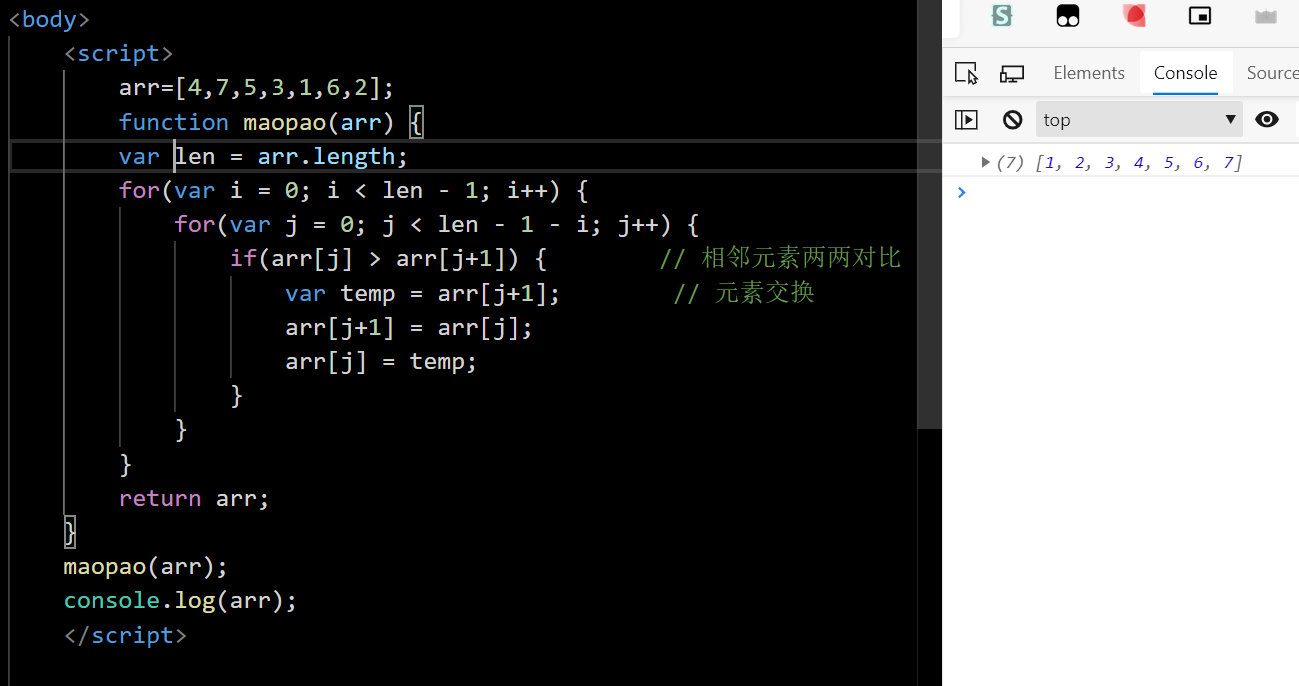Show the console sidebar panel
1299x686 pixels.
tap(966, 120)
